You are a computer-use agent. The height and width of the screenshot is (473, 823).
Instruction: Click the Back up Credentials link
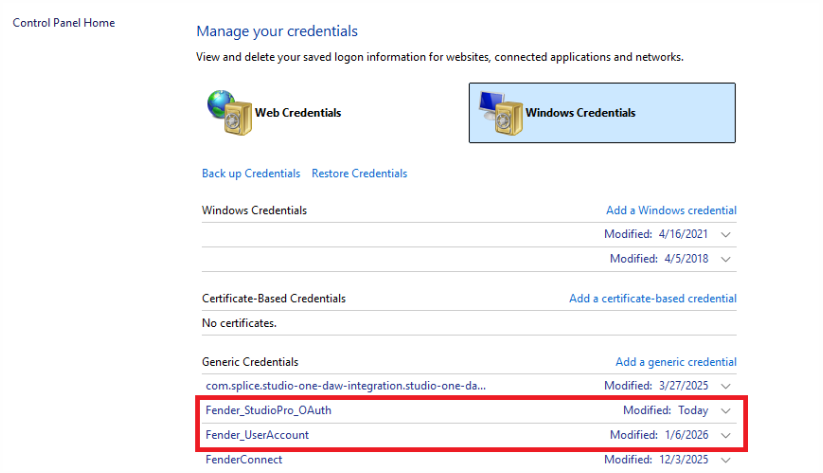[251, 174]
